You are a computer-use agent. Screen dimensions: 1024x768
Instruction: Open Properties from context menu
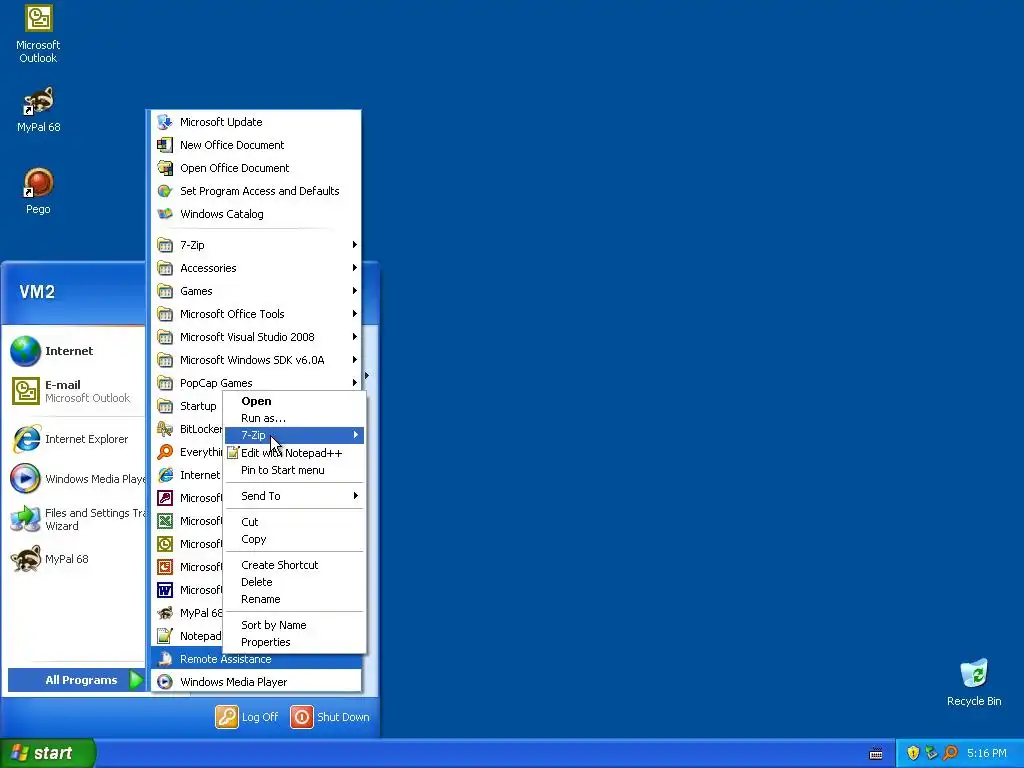[x=295, y=642]
